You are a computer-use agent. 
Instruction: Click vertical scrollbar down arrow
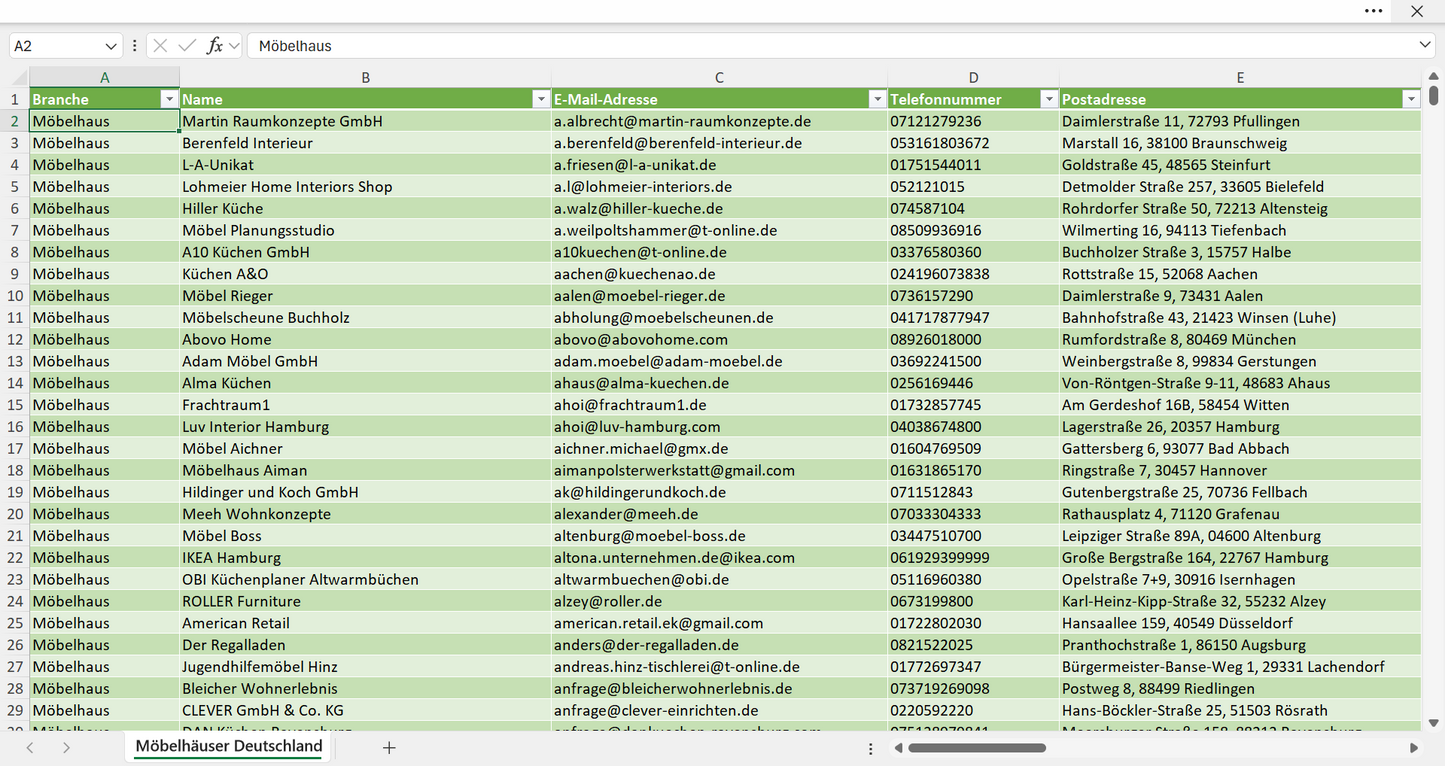pos(1433,722)
